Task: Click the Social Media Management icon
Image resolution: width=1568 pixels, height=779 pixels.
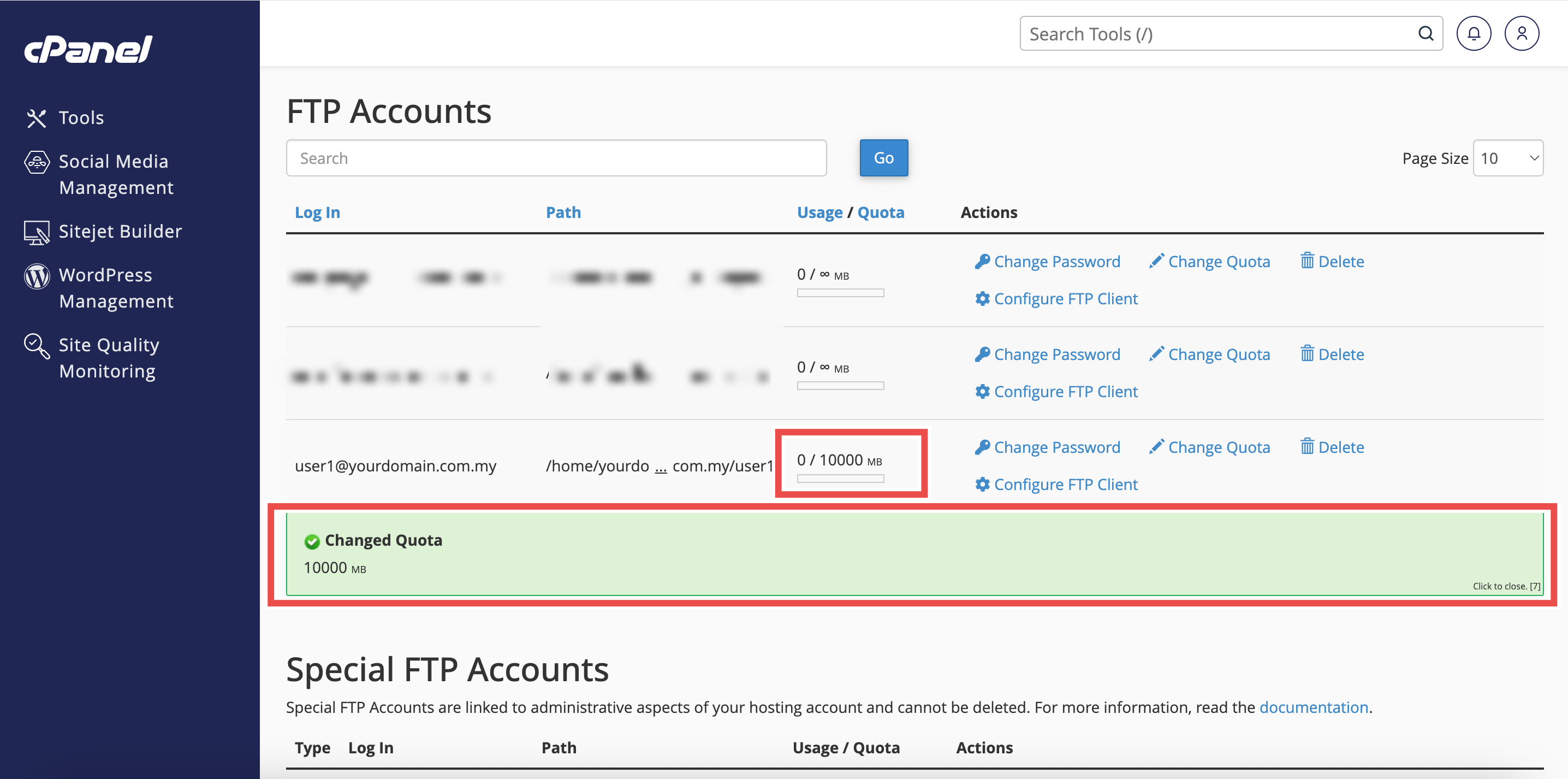Action: click(x=37, y=163)
